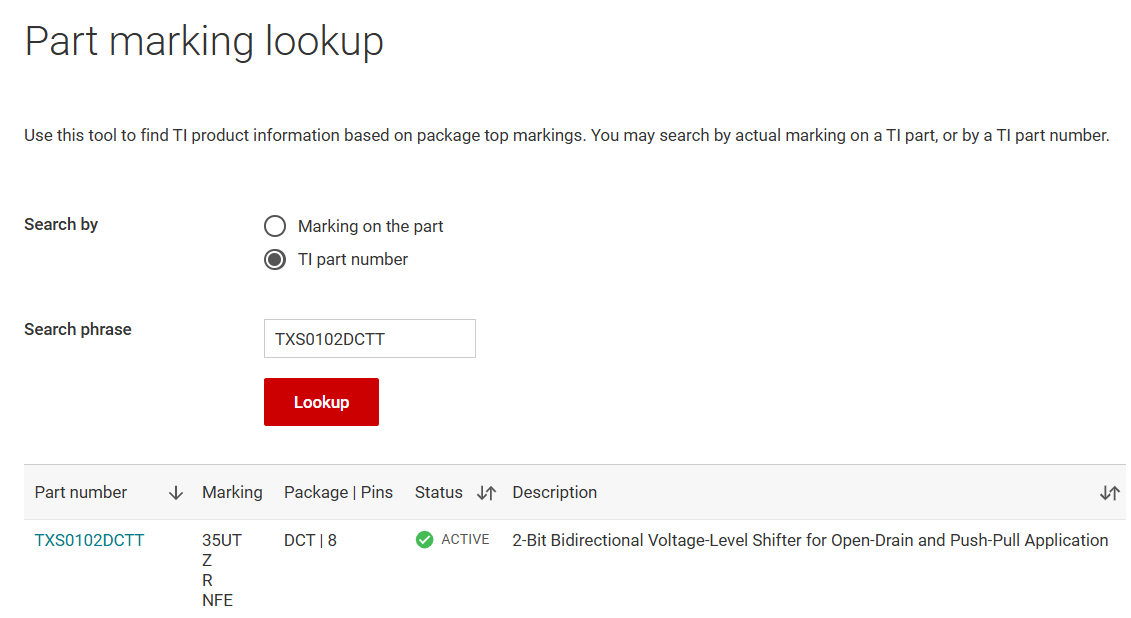
Task: Sort by Part number using the down arrow
Action: coord(175,493)
